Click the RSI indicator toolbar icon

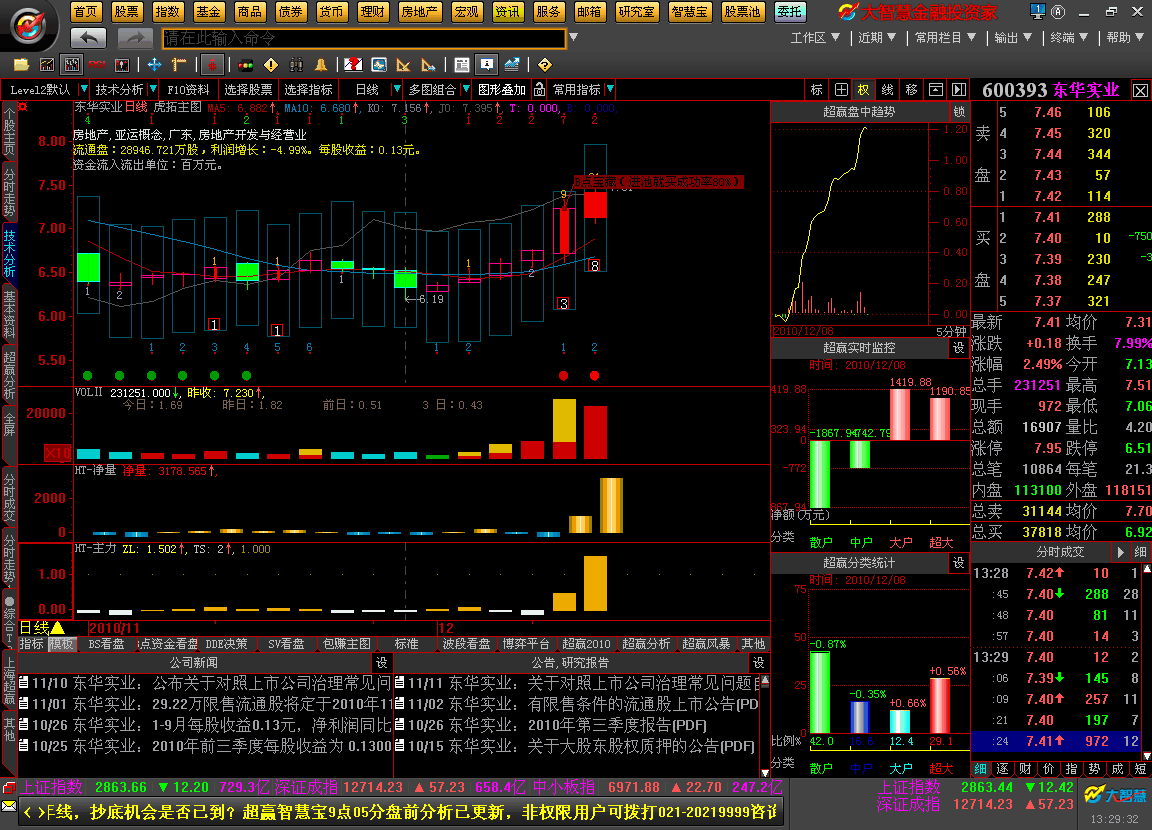tap(97, 65)
